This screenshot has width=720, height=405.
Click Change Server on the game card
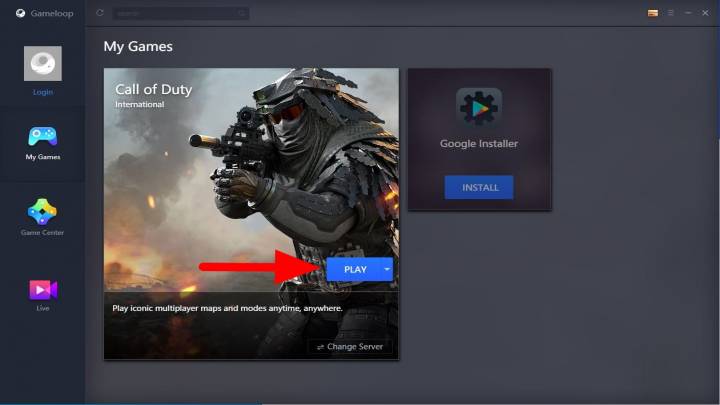point(350,346)
